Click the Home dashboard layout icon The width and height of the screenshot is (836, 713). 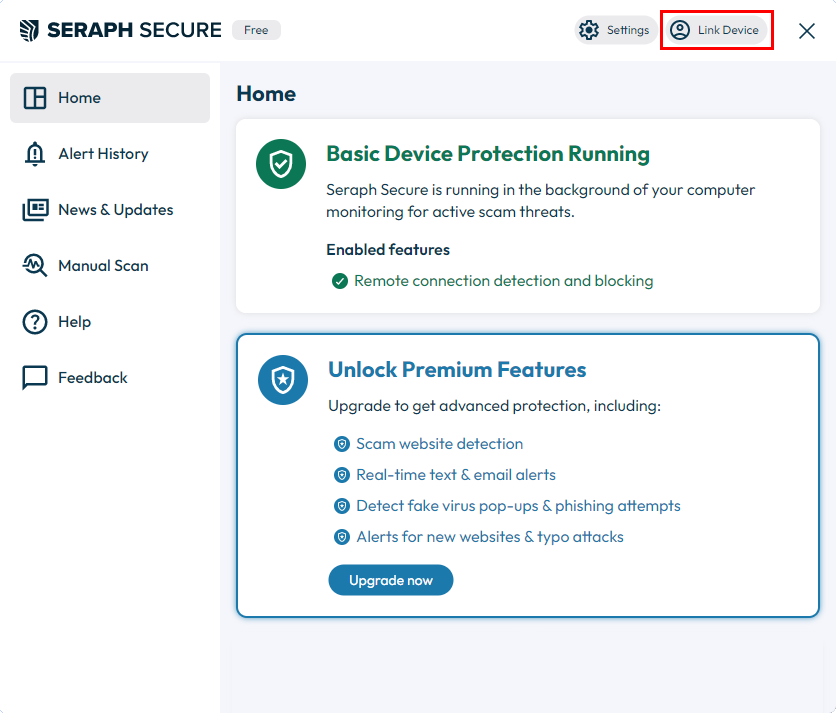35,98
